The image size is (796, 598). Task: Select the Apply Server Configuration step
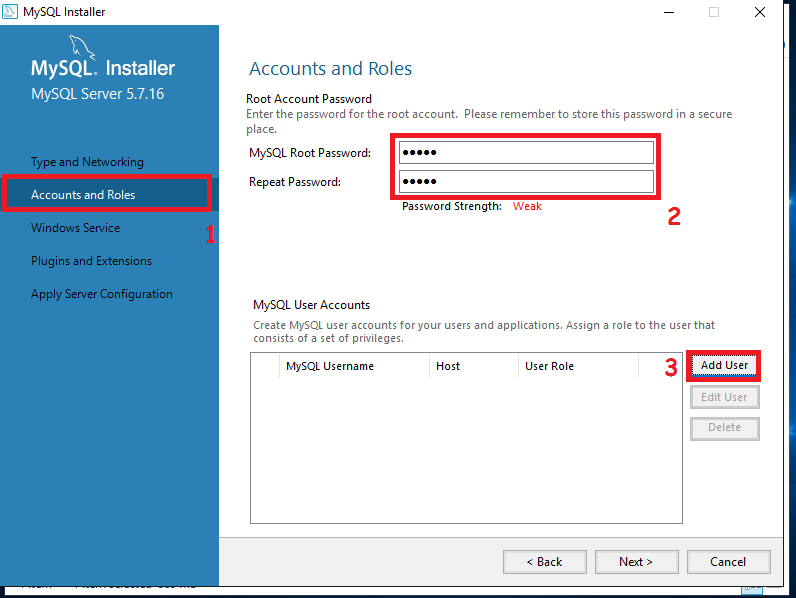click(102, 294)
